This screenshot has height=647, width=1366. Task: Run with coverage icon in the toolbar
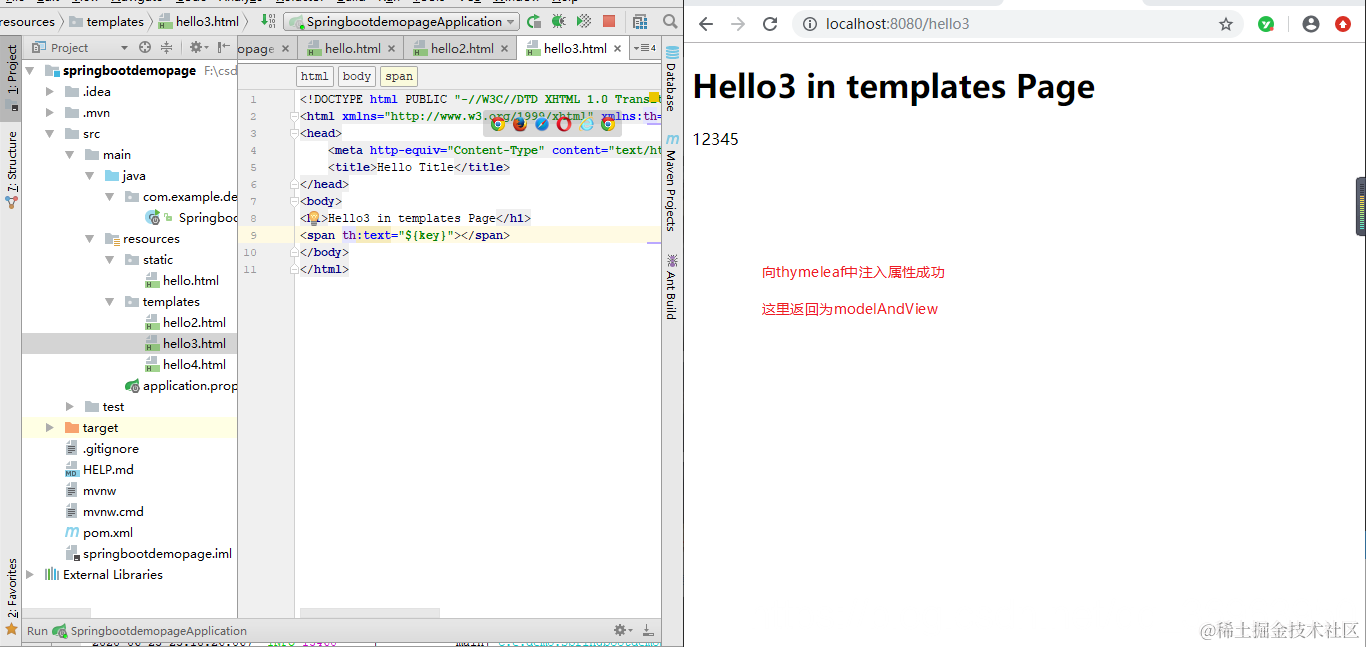pos(584,21)
